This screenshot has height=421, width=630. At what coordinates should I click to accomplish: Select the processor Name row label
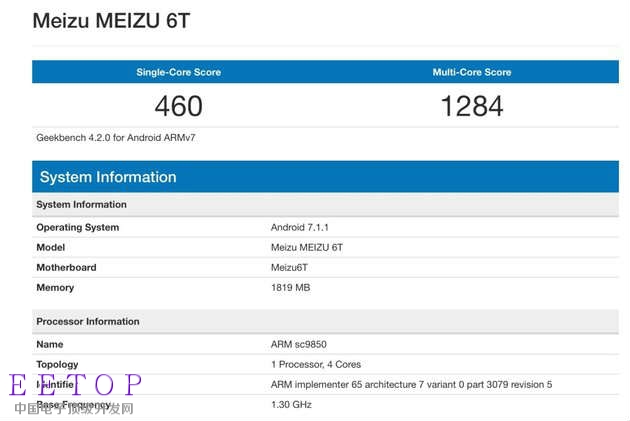pyautogui.click(x=49, y=344)
